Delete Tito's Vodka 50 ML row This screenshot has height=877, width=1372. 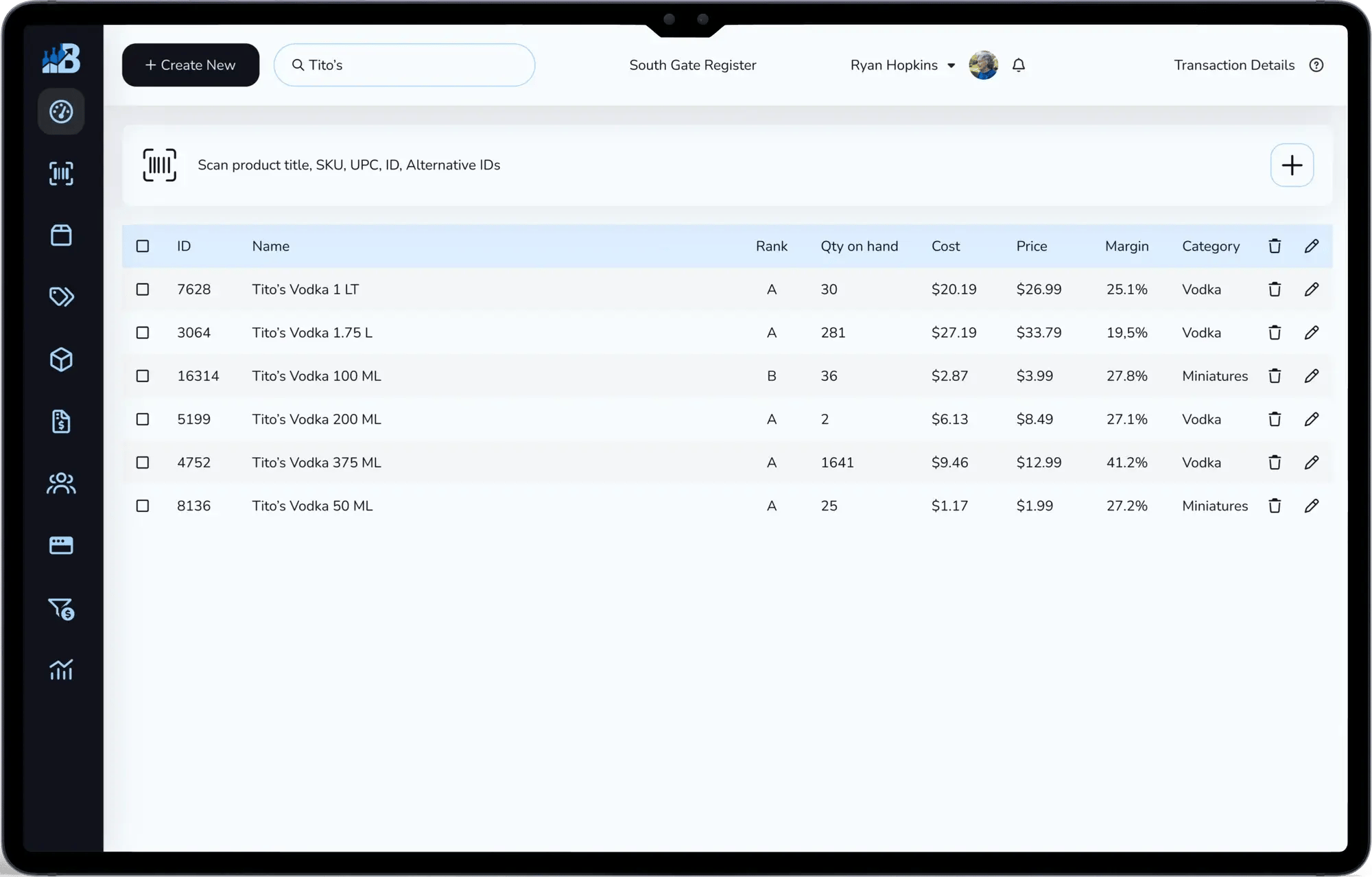point(1275,505)
